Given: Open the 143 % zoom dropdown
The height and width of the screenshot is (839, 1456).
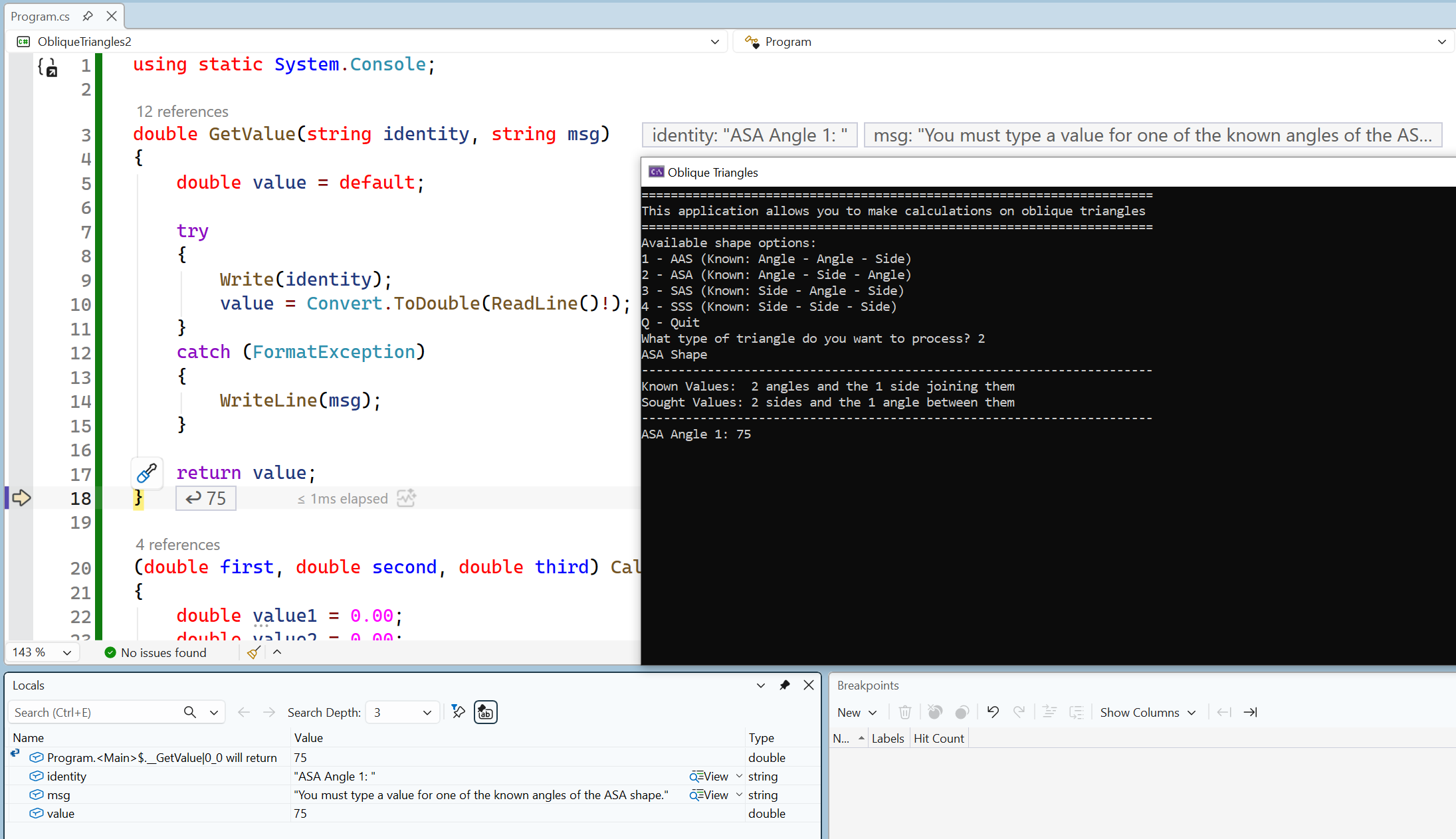Looking at the screenshot, I should pos(66,653).
